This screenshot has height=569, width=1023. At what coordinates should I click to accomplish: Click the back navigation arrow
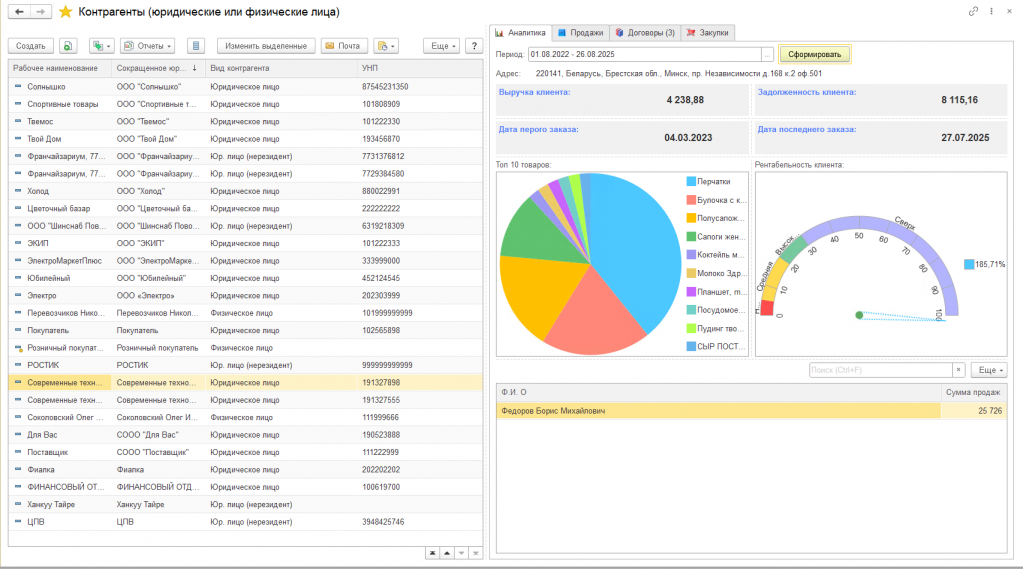19,12
